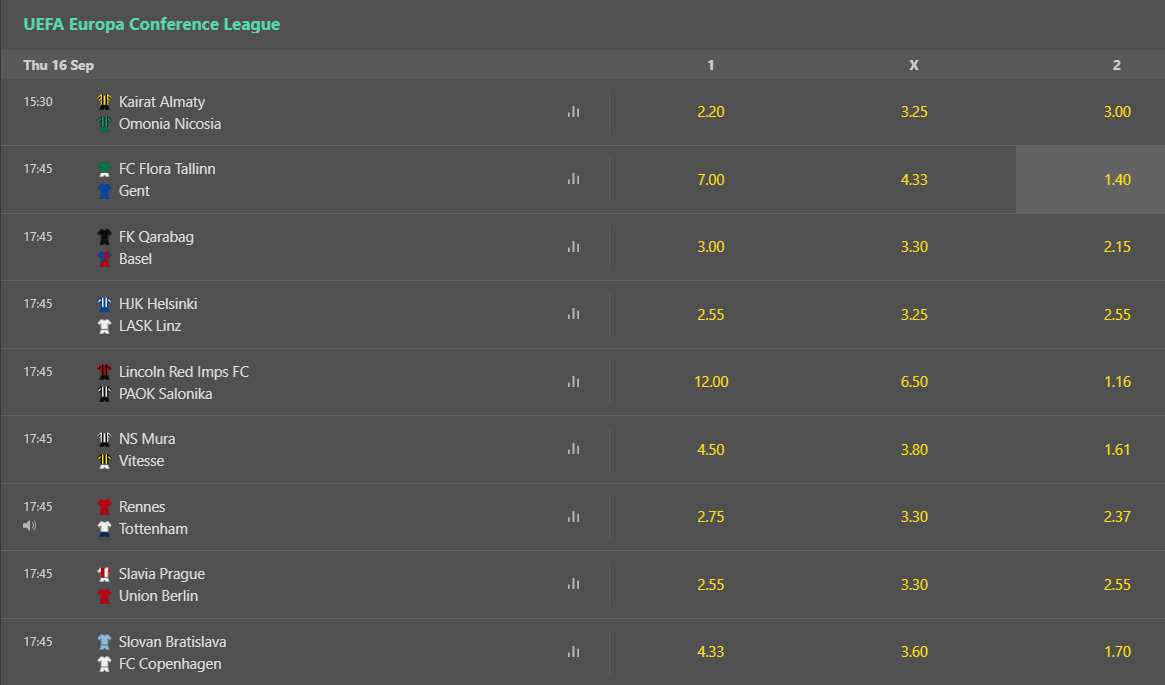Click stats icon for HJK Helsinki match
Image resolution: width=1165 pixels, height=685 pixels.
pos(573,314)
